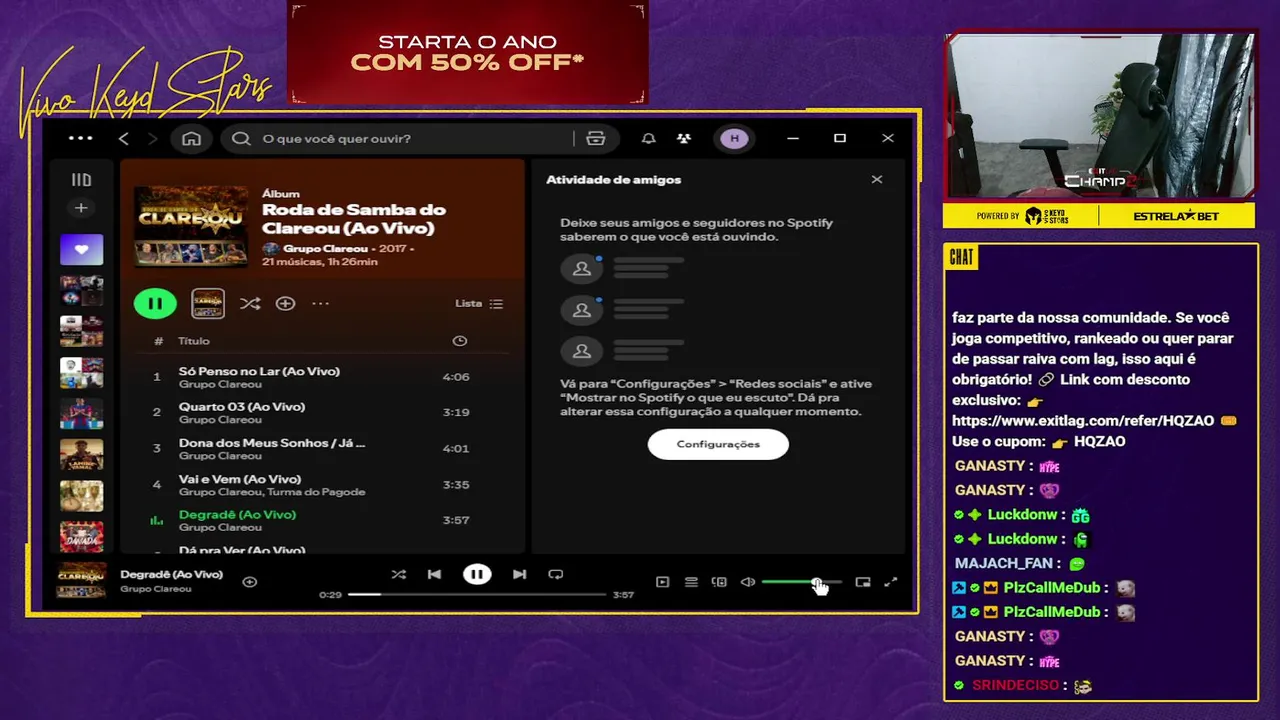Click the third friend placeholder avatar
The width and height of the screenshot is (1280, 720).
click(582, 351)
